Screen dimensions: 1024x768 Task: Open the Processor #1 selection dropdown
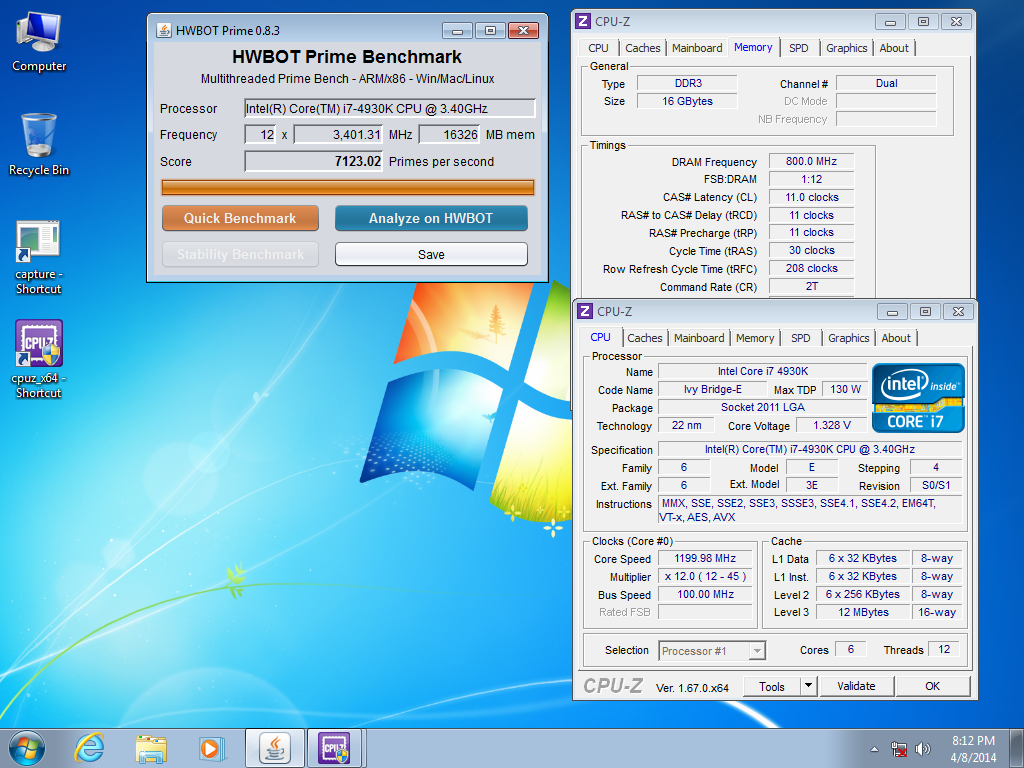click(712, 651)
